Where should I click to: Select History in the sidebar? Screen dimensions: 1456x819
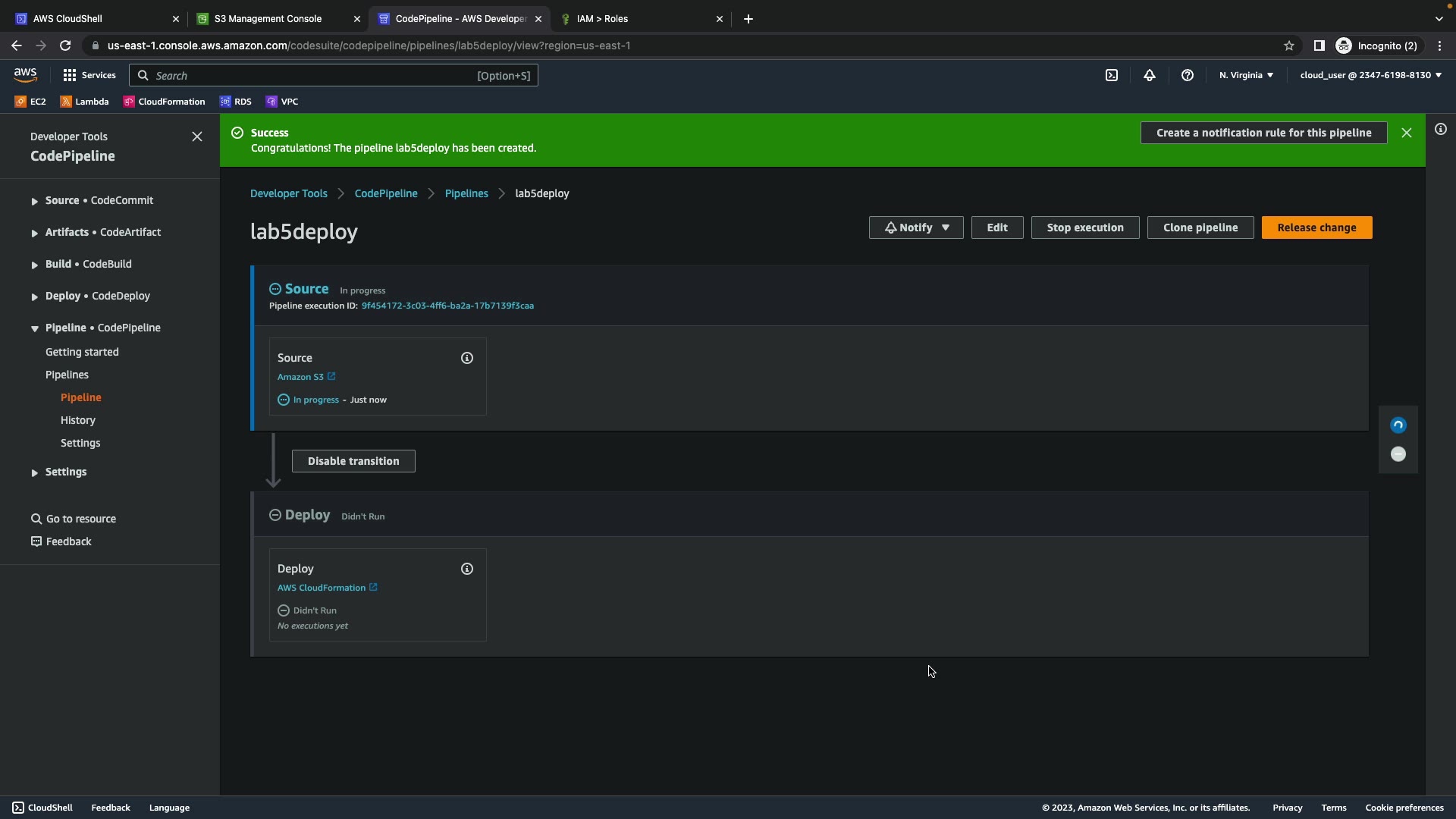pos(78,420)
